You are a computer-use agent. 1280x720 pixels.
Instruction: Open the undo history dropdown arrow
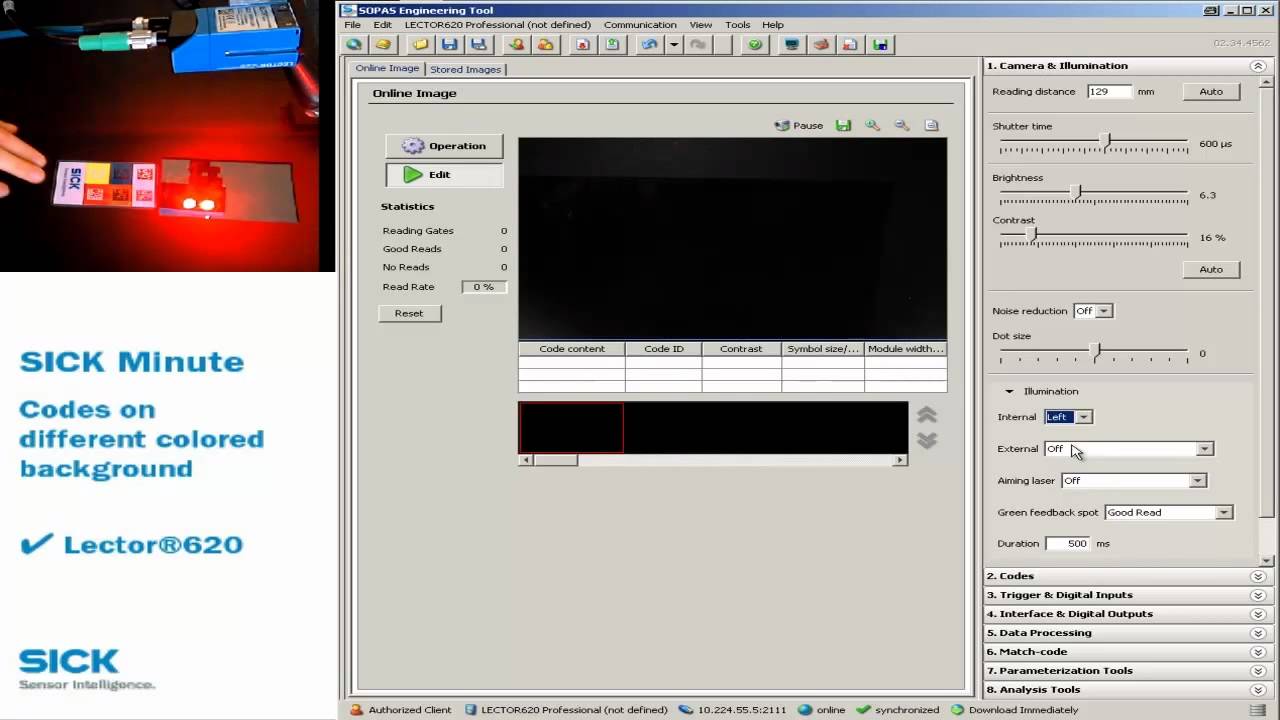pos(674,44)
